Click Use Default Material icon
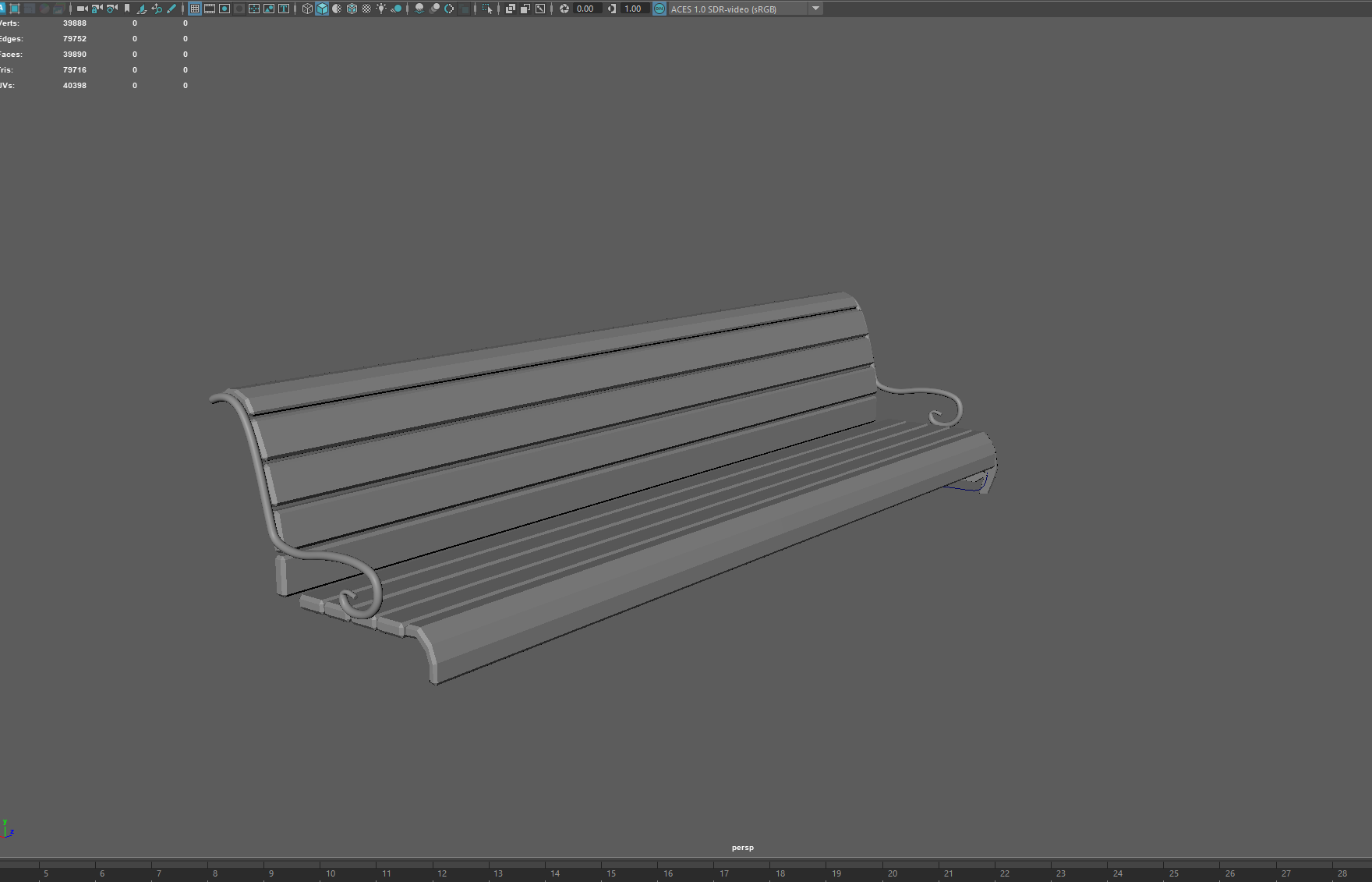1372x882 pixels. click(x=337, y=9)
